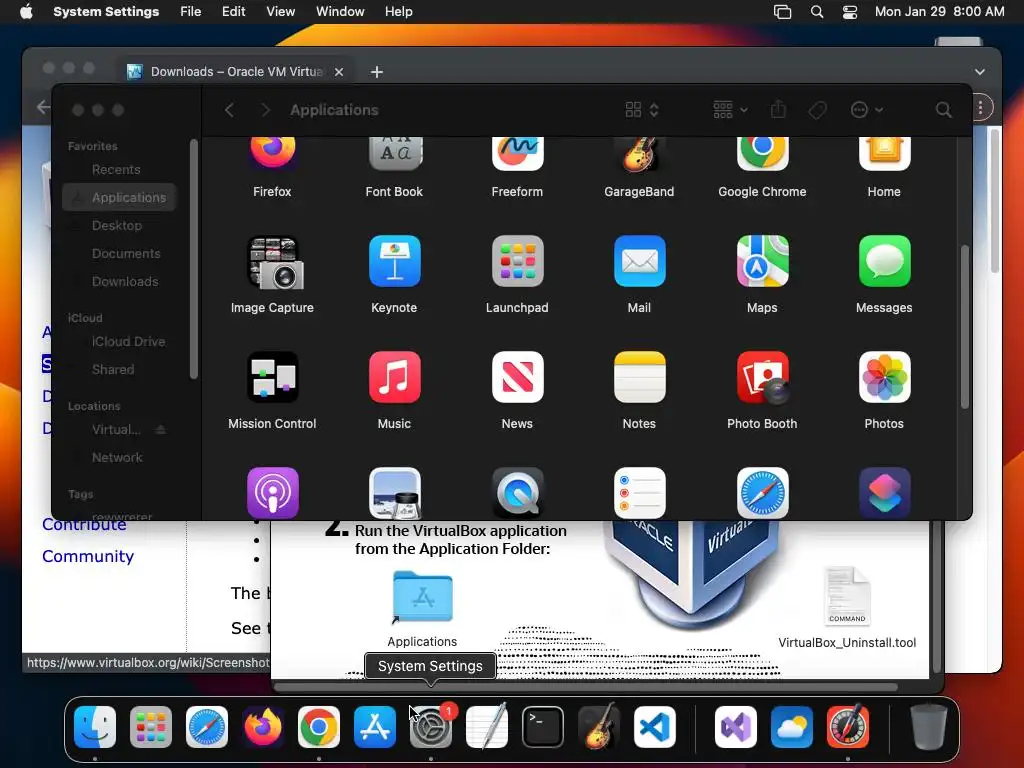Click Applications folder shortcut in VirtualBox installer
The height and width of the screenshot is (768, 1024).
423,609
